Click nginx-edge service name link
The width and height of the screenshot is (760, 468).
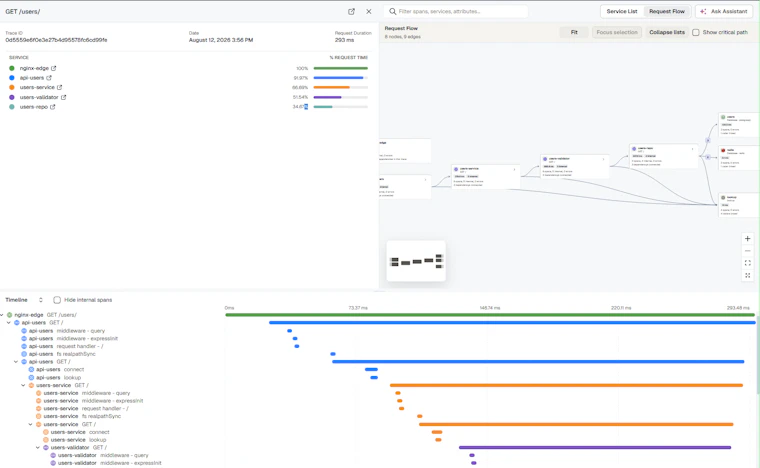[x=34, y=68]
